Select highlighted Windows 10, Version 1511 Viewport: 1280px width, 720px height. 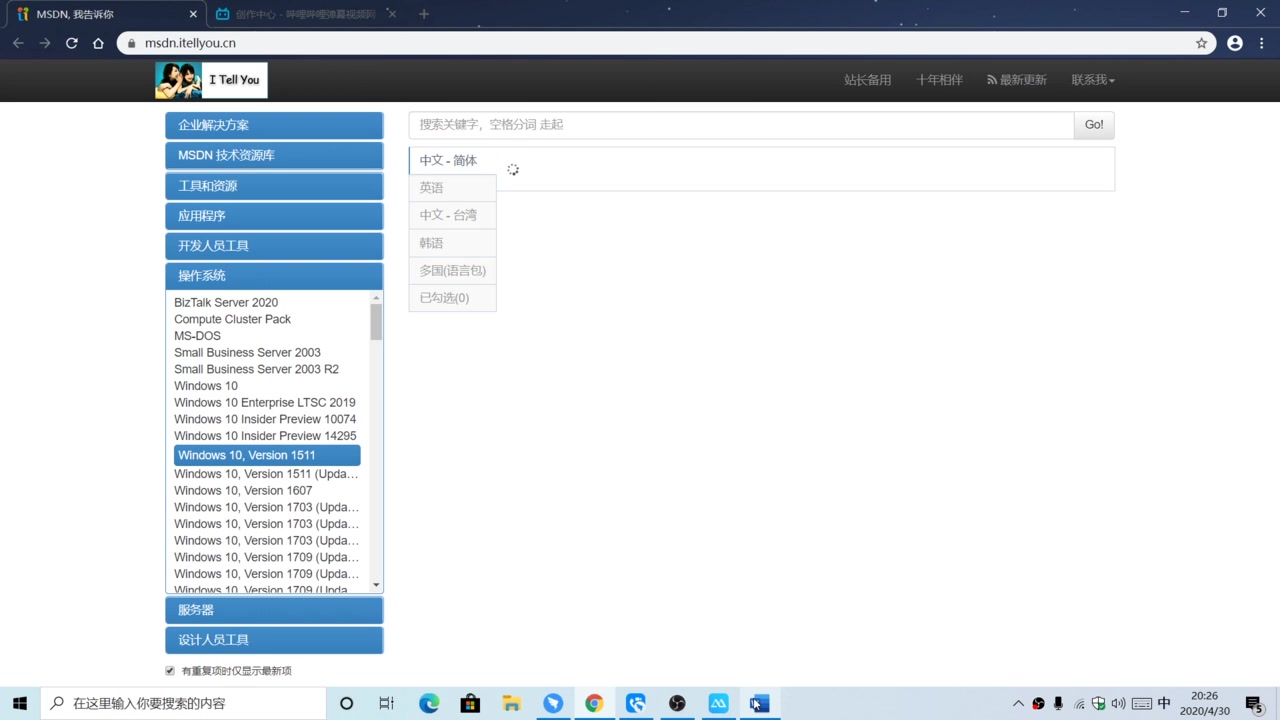tap(267, 455)
